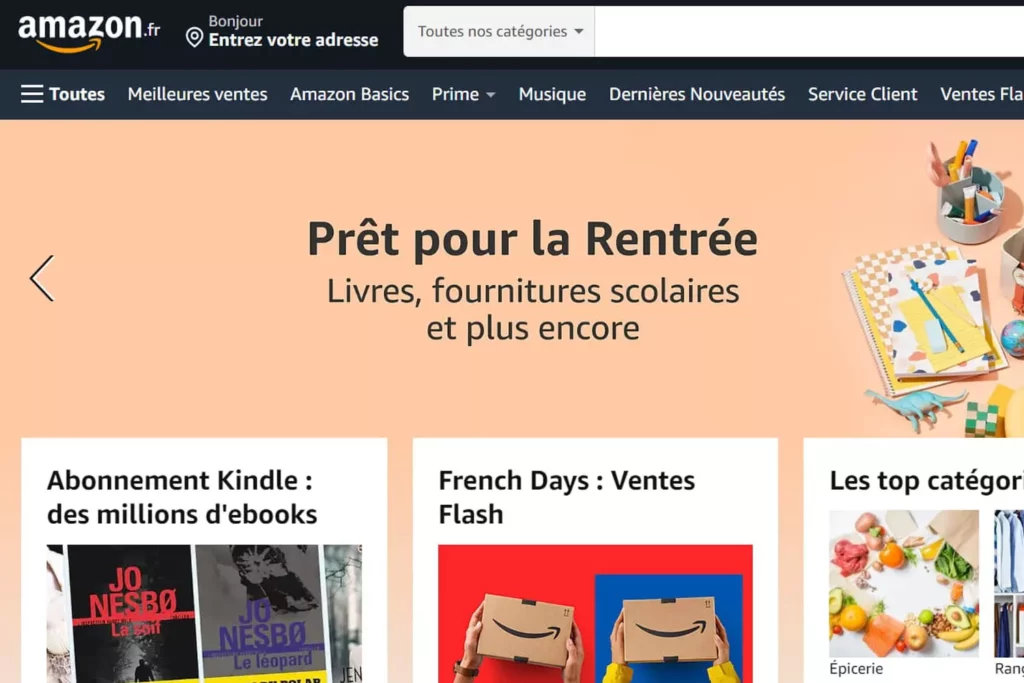Open Ventes Flash in the navigation bar
Screen dimensions: 1024x683
pyautogui.click(x=982, y=94)
